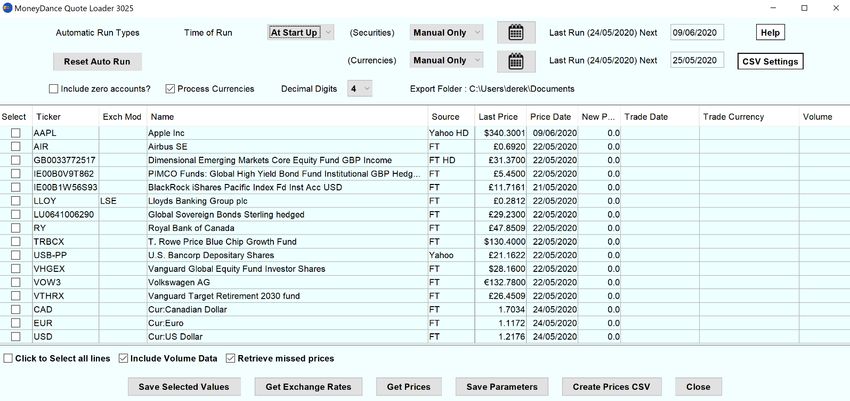
Task: Toggle Process Currencies checkbox
Action: [x=170, y=89]
